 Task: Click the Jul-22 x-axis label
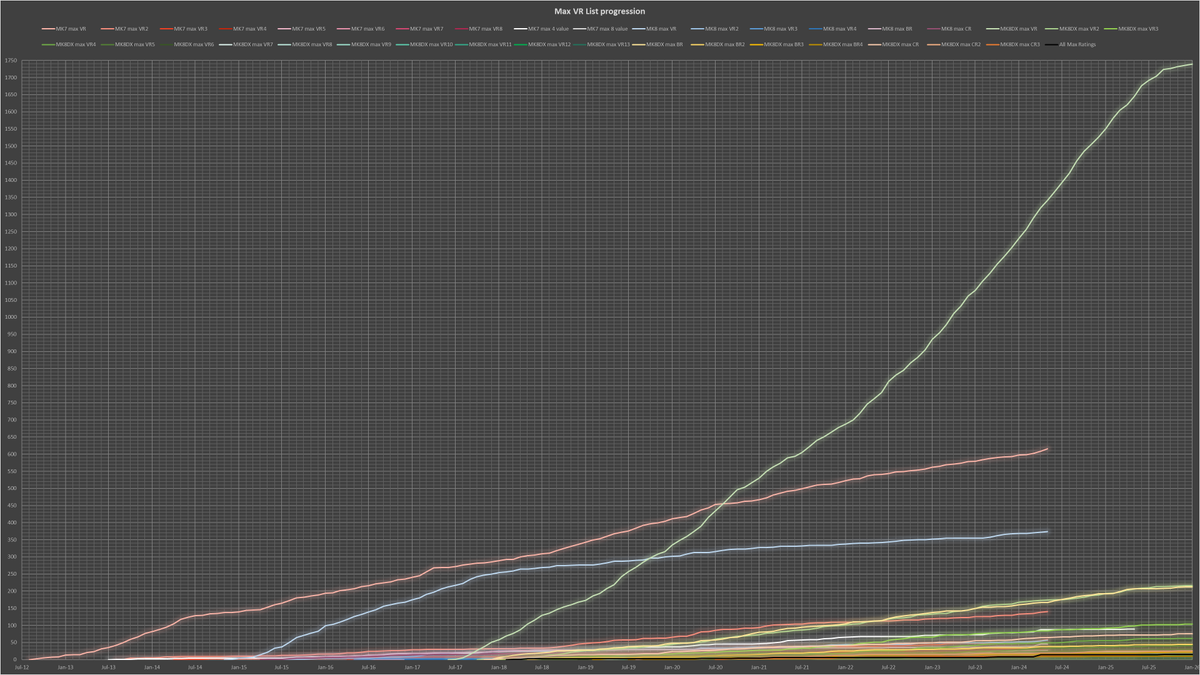click(889, 666)
